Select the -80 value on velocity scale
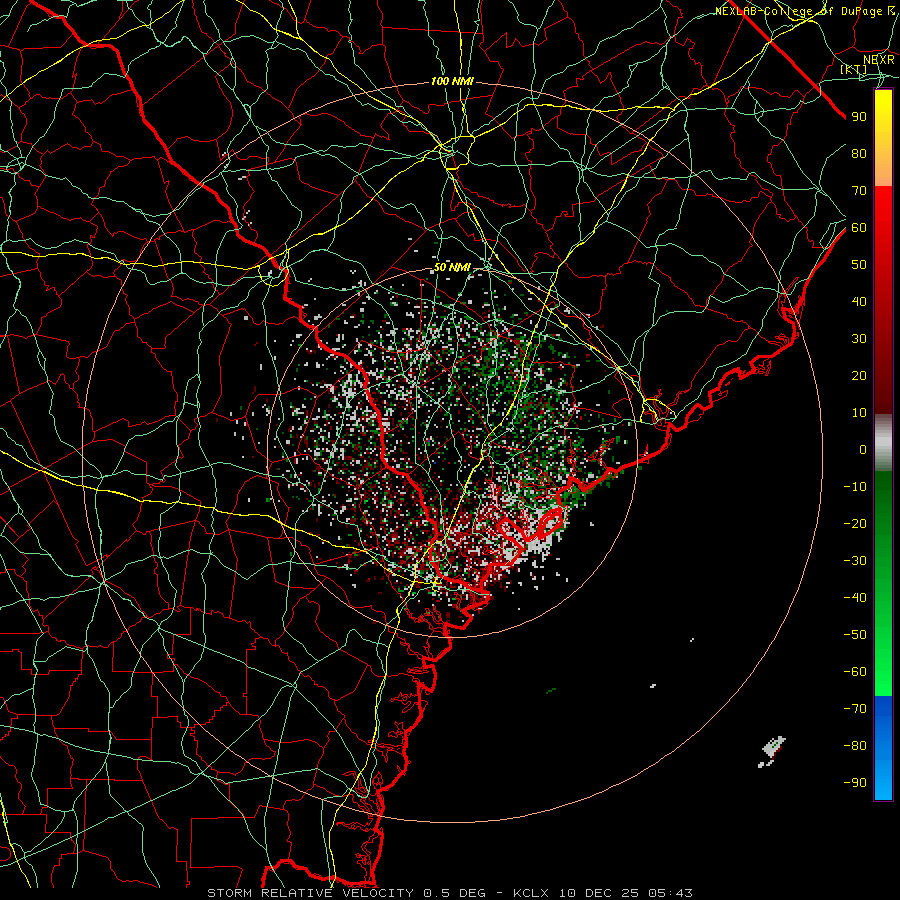 click(x=855, y=746)
